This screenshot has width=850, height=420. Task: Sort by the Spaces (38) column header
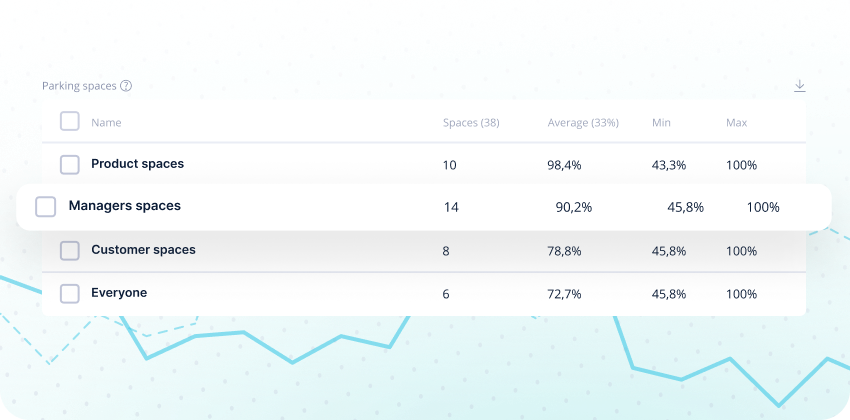pos(471,122)
